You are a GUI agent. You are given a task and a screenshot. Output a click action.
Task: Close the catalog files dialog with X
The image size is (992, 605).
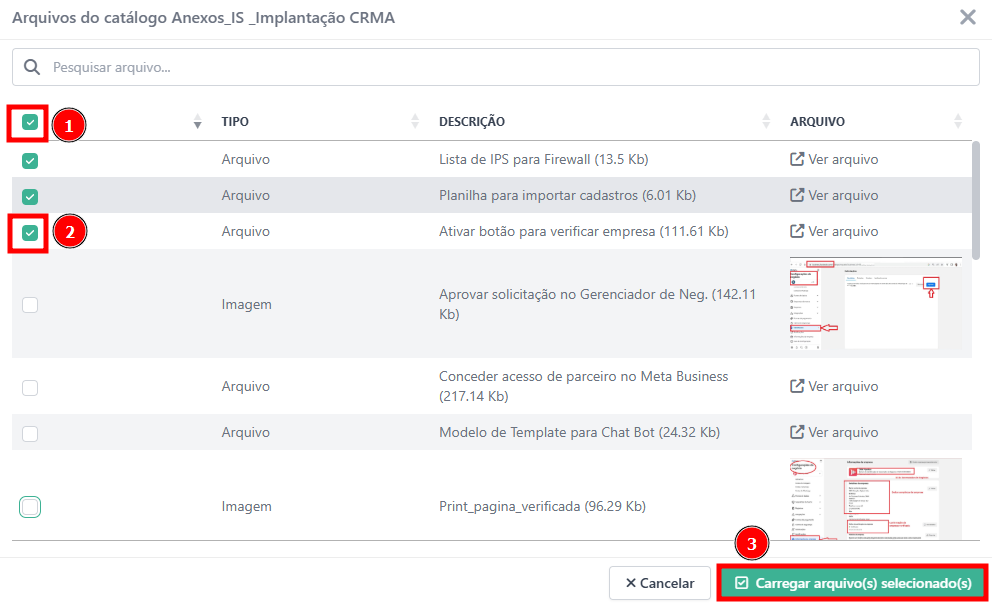point(967,17)
